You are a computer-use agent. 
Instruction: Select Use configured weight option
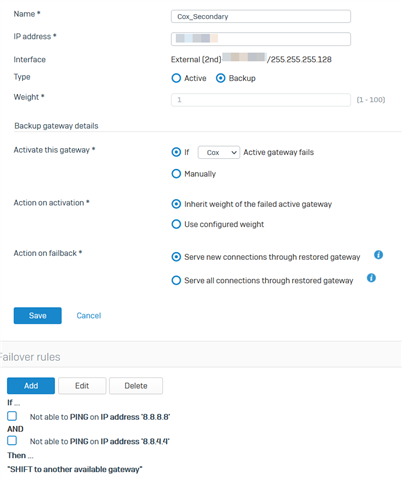pos(176,224)
